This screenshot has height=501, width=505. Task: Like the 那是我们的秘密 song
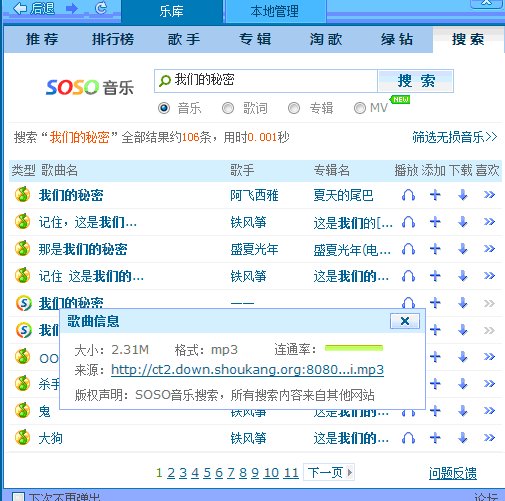pyautogui.click(x=489, y=249)
